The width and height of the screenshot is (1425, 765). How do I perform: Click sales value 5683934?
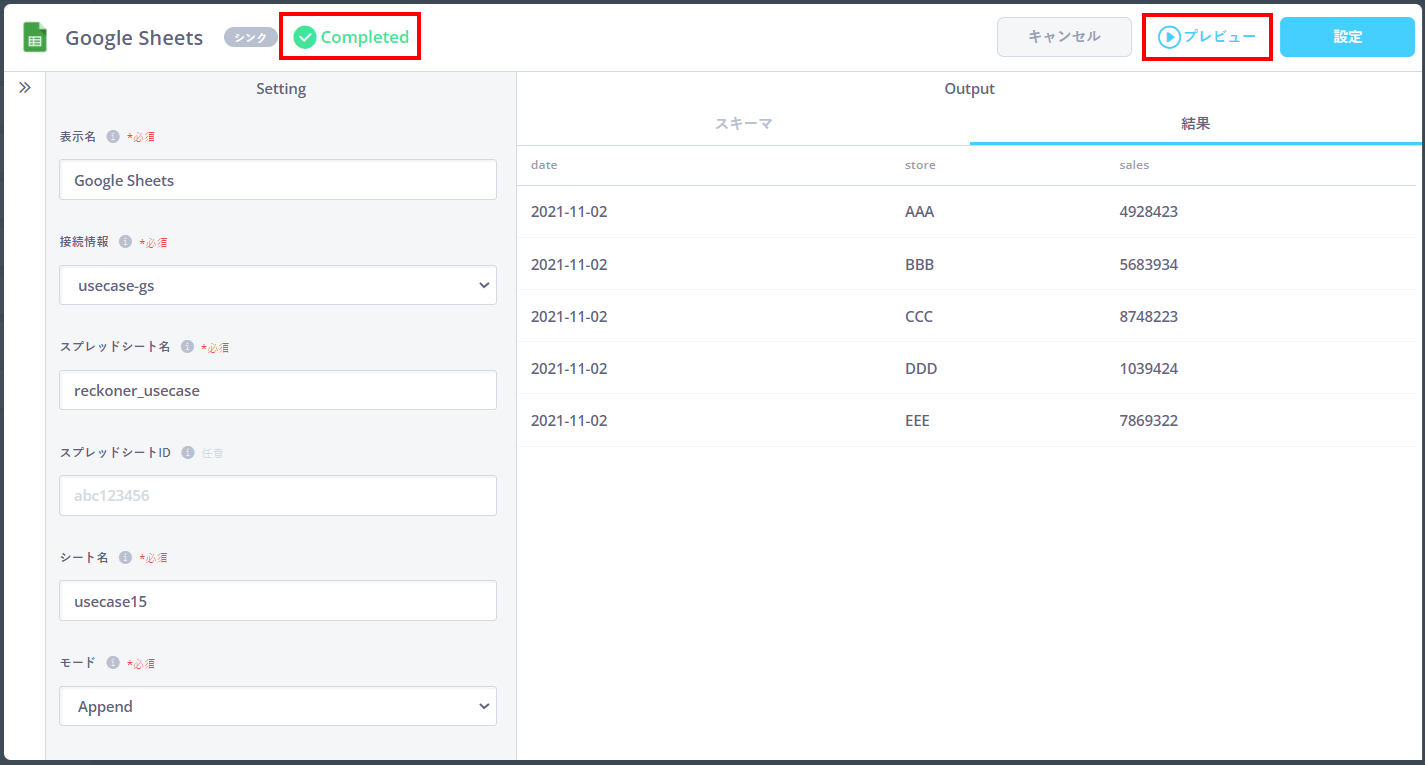click(1149, 264)
